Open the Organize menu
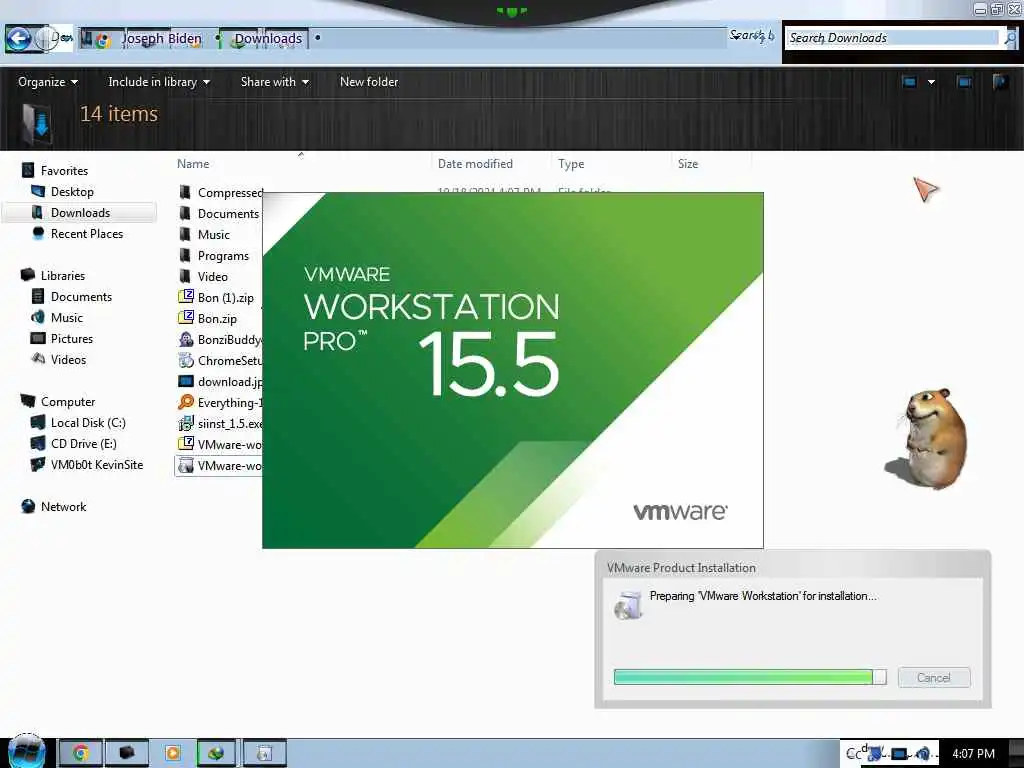 tap(48, 82)
